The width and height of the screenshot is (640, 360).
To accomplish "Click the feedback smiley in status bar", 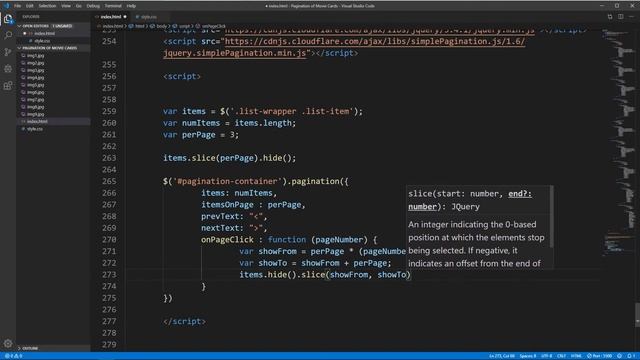I will pos(620,356).
